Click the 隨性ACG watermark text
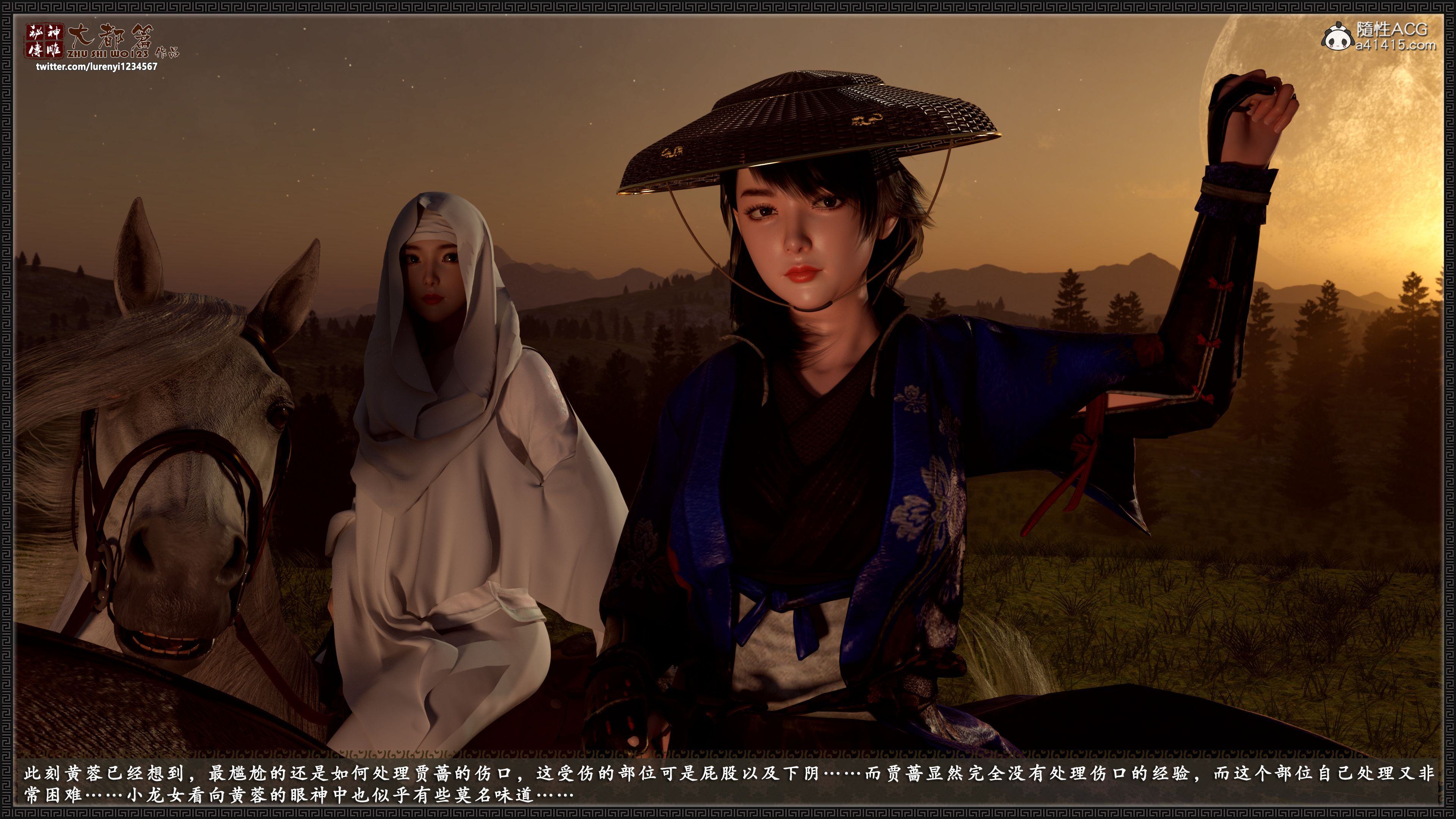 click(1392, 29)
